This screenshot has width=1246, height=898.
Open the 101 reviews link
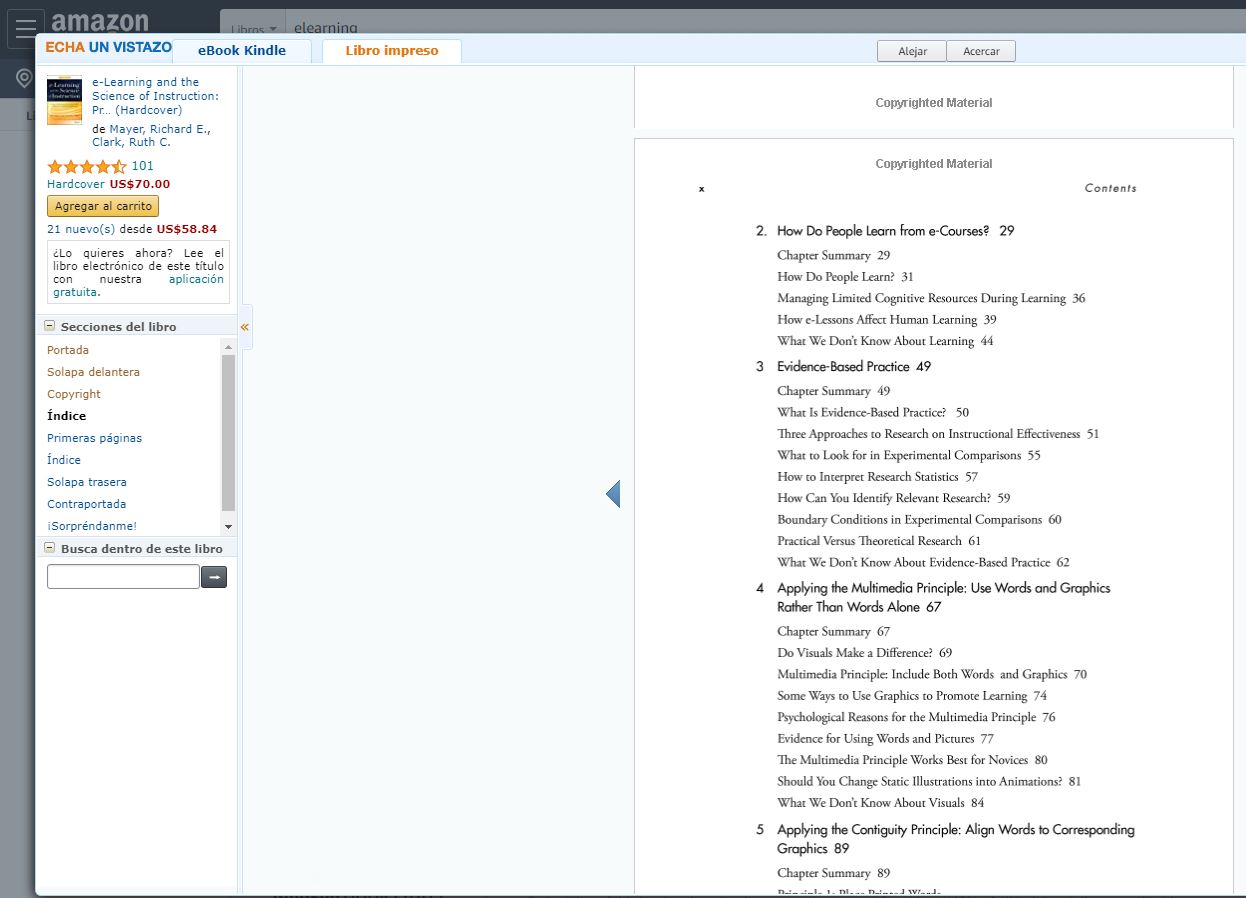143,166
